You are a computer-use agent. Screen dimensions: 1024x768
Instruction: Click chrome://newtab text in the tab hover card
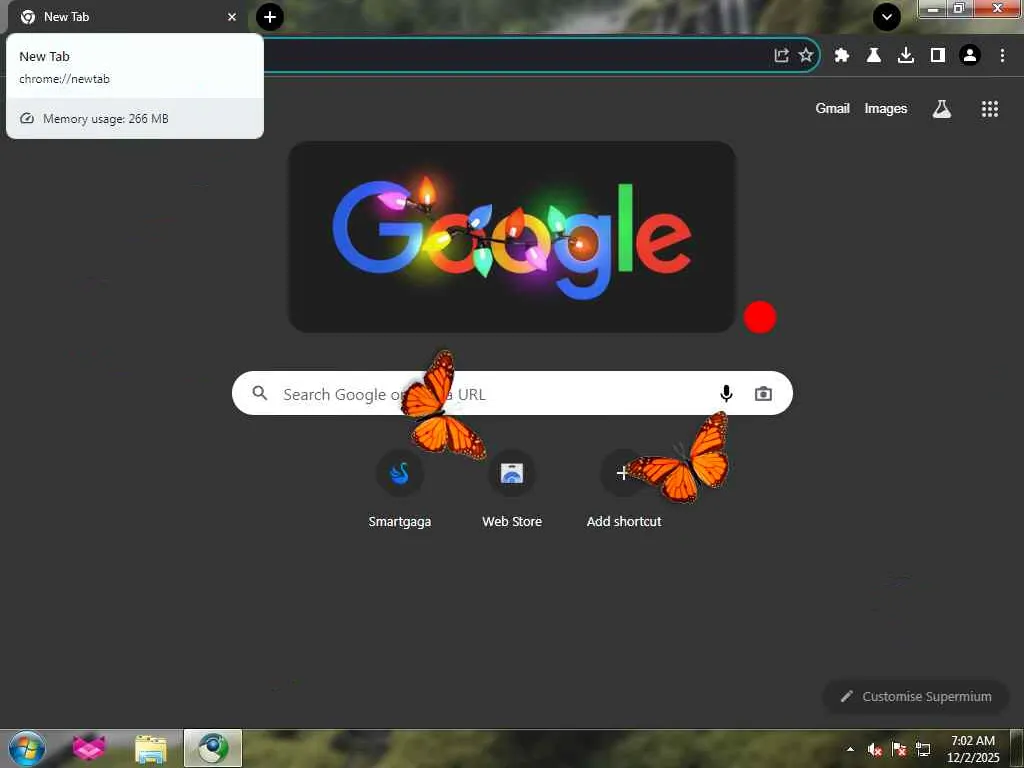(65, 79)
